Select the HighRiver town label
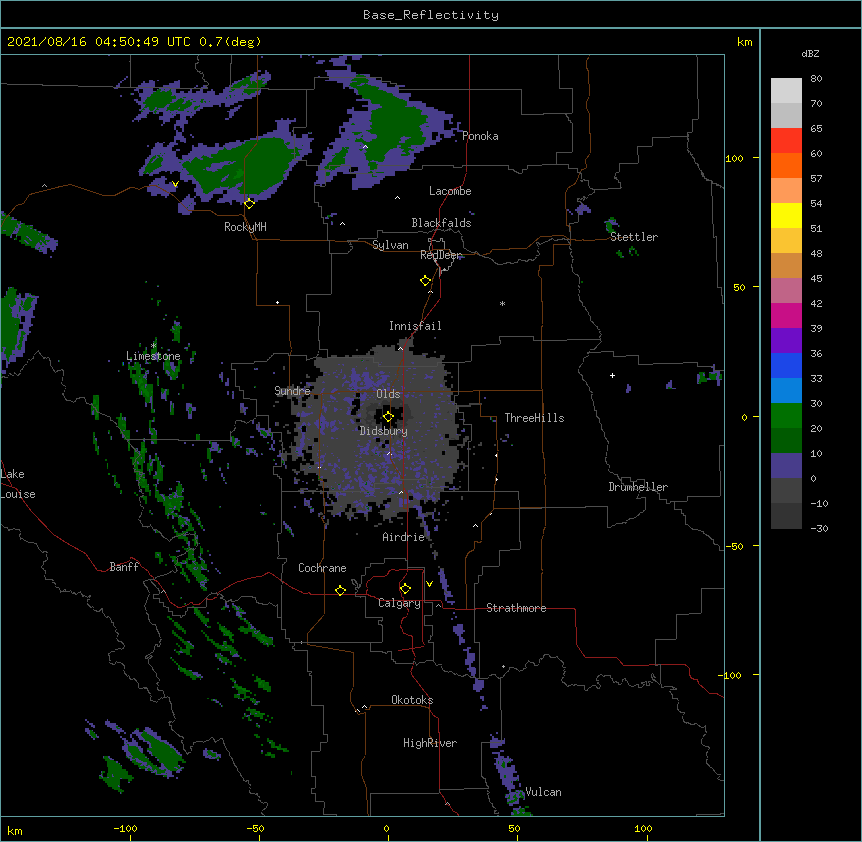Screen dimensions: 862x842 pos(430,743)
